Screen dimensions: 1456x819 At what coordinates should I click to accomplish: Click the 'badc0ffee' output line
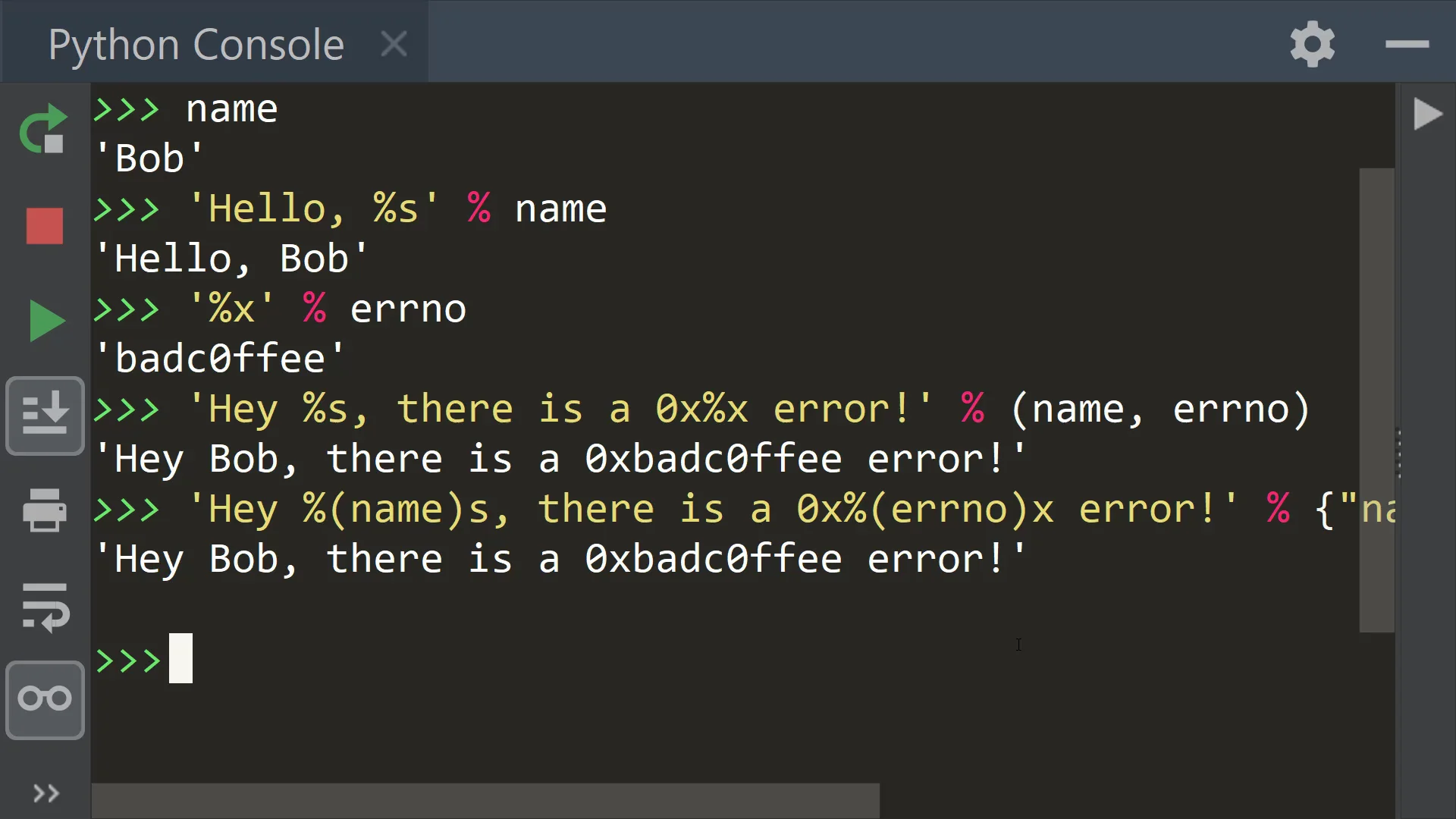click(220, 358)
